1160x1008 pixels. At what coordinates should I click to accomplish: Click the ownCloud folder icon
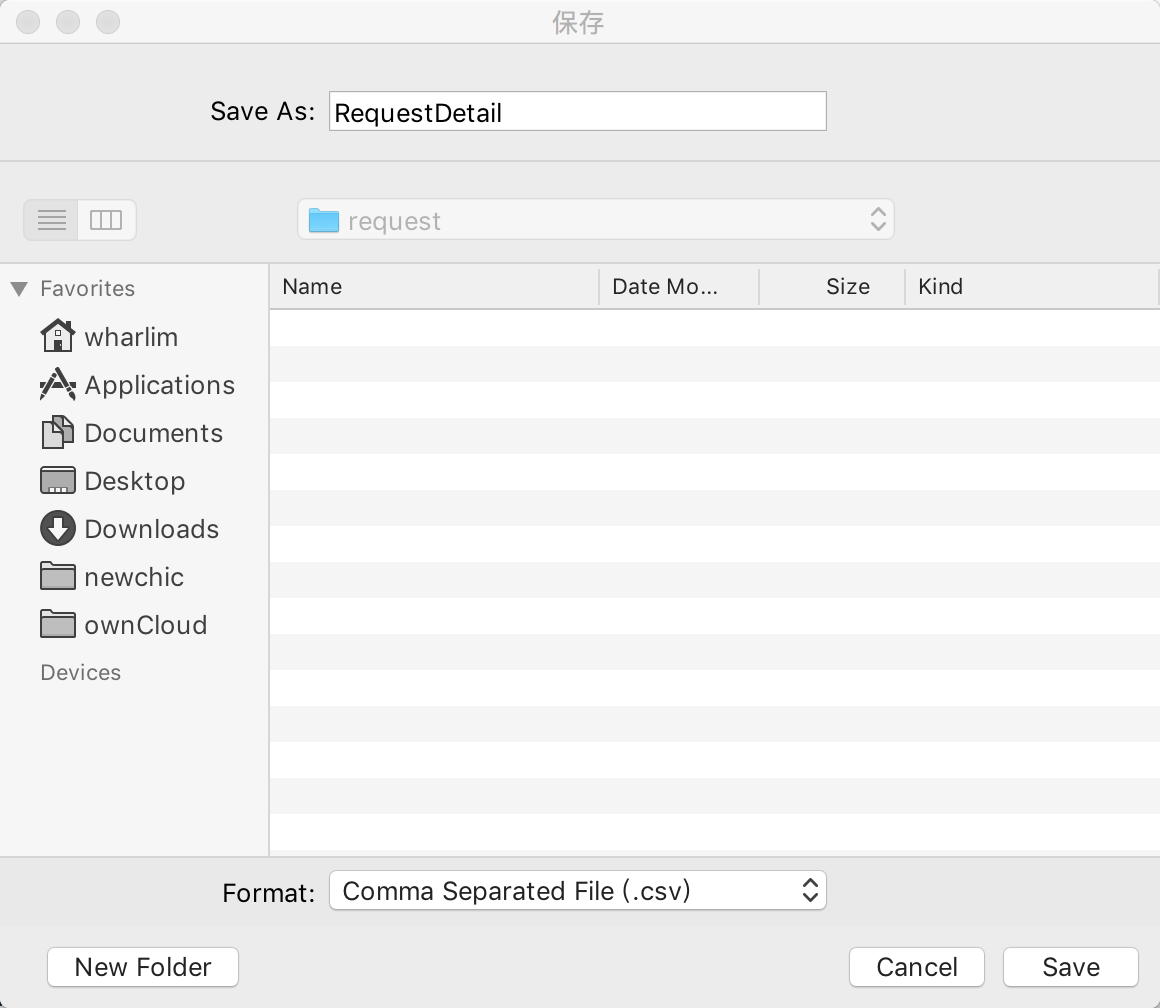tap(58, 625)
